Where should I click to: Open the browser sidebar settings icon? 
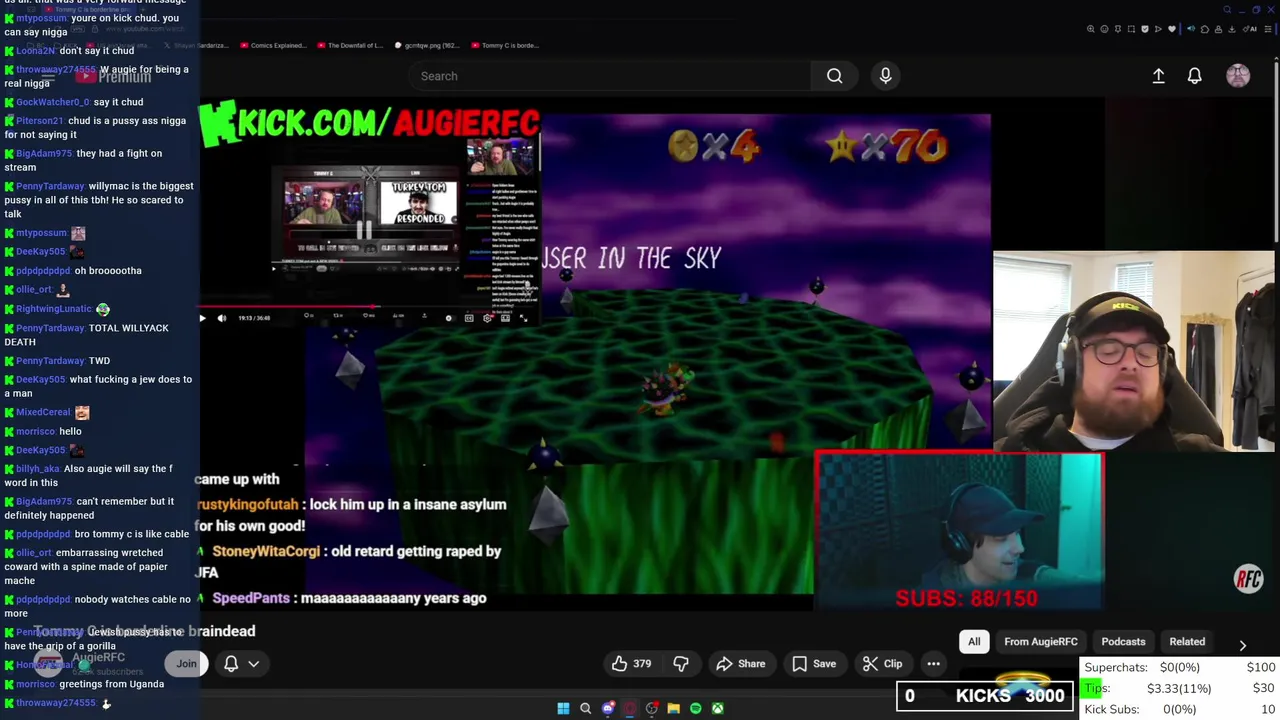[1268, 29]
